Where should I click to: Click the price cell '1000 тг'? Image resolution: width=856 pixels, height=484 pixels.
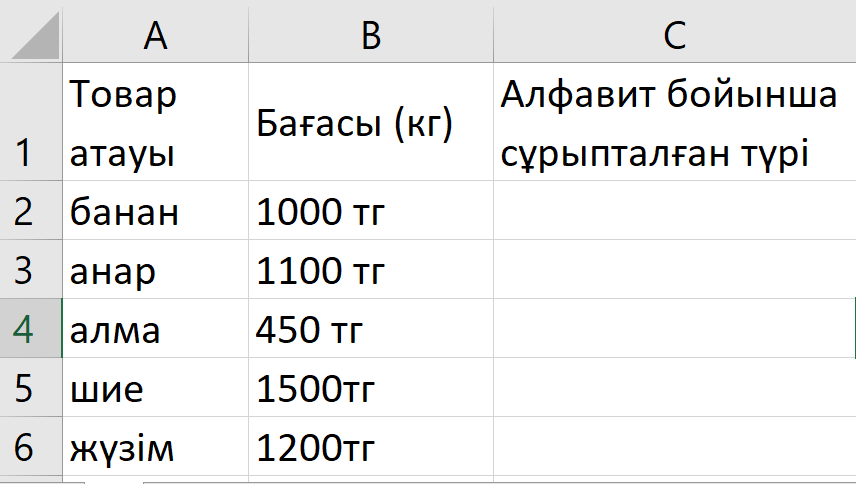(x=371, y=211)
